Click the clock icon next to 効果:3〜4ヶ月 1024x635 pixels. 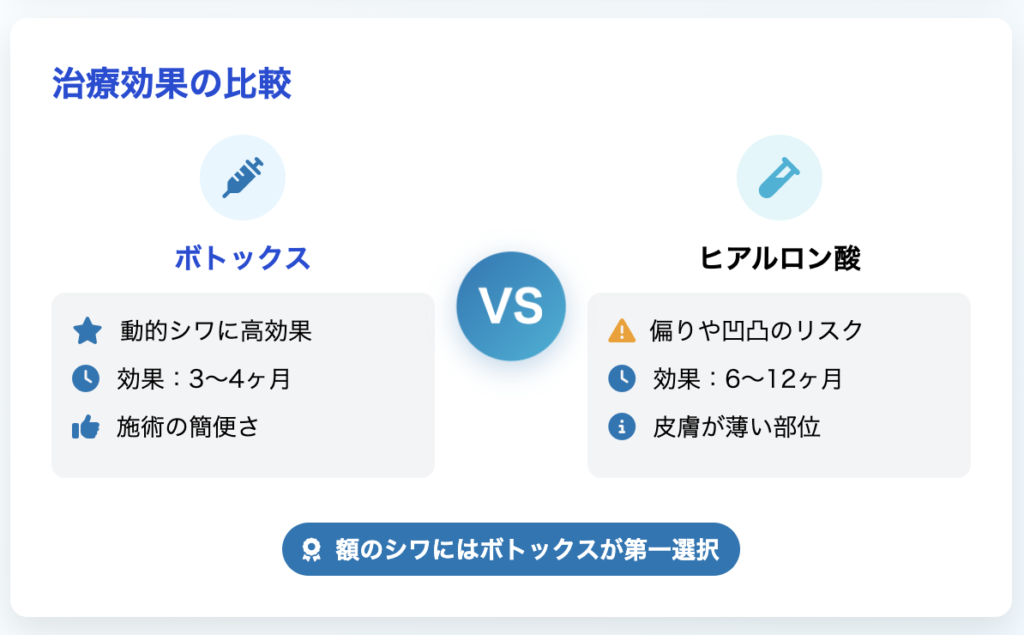pyautogui.click(x=86, y=378)
